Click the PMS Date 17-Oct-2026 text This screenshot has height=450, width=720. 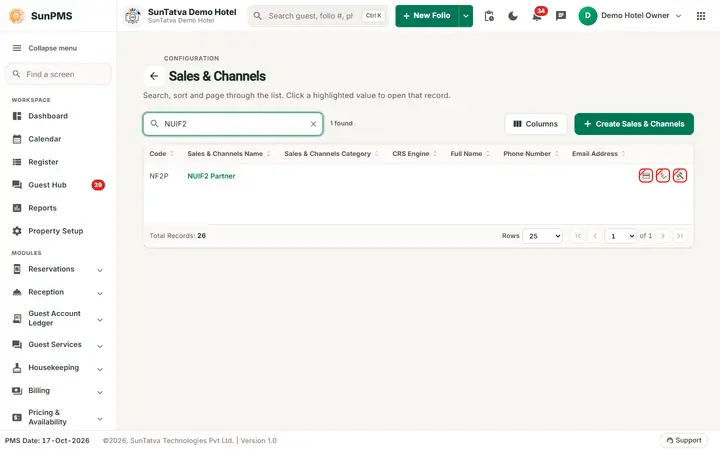click(x=47, y=440)
